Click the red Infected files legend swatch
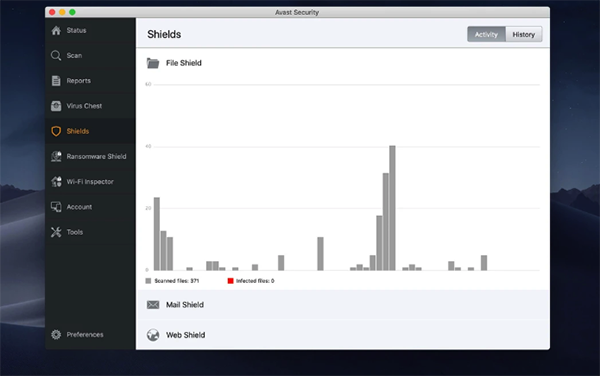 (230, 281)
